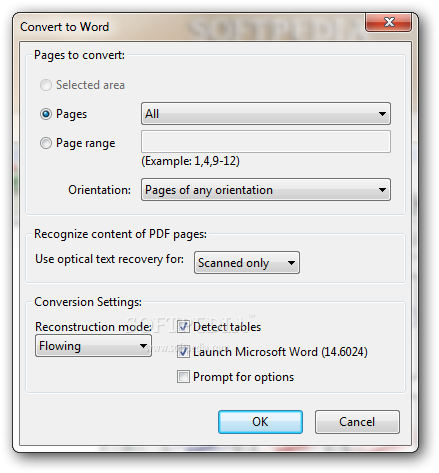Open the Reconstruction mode 'Flowing' dropdown
Screen dimensions: 439x473
[x=93, y=346]
